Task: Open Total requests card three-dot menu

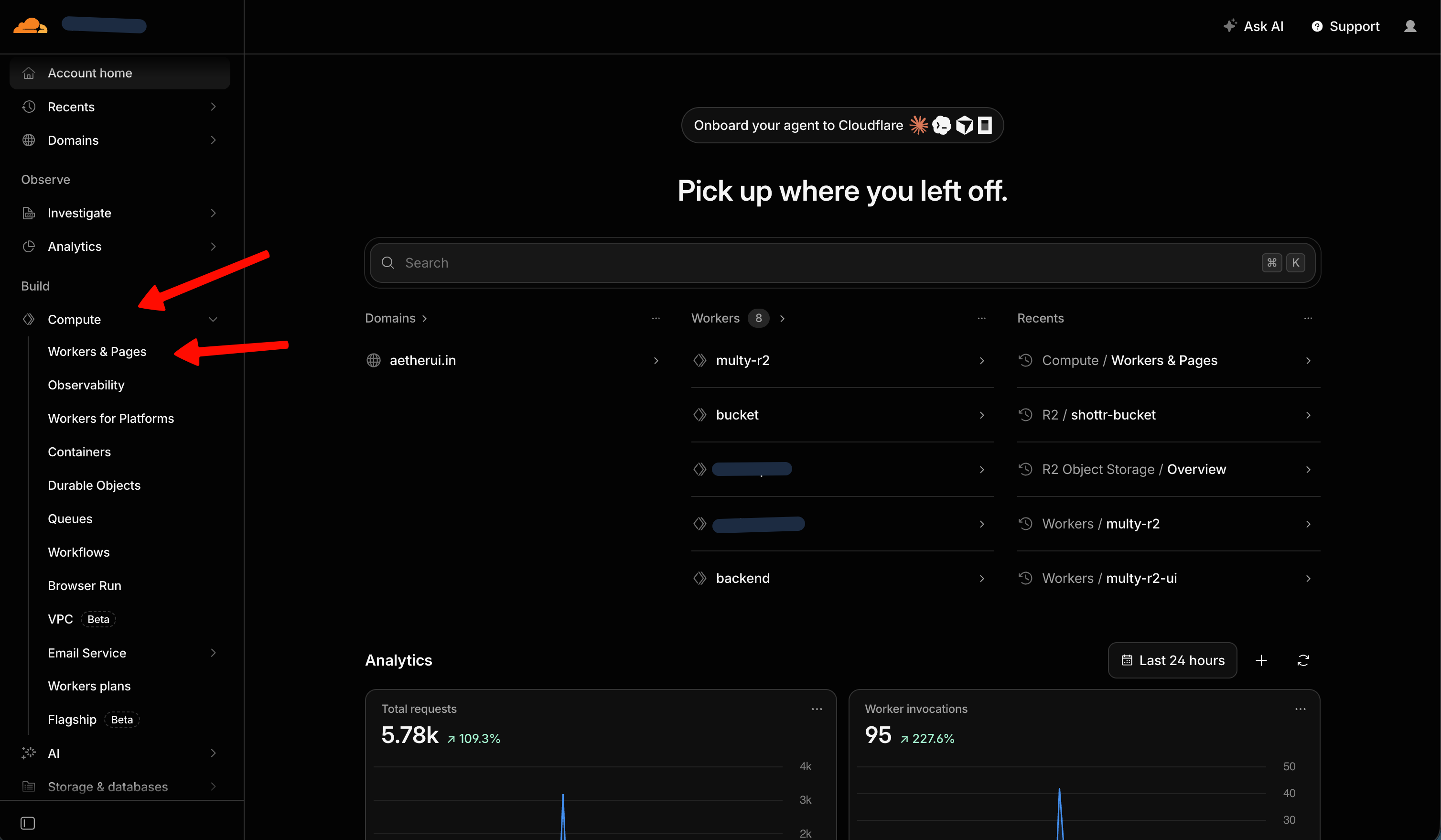Action: tap(817, 709)
